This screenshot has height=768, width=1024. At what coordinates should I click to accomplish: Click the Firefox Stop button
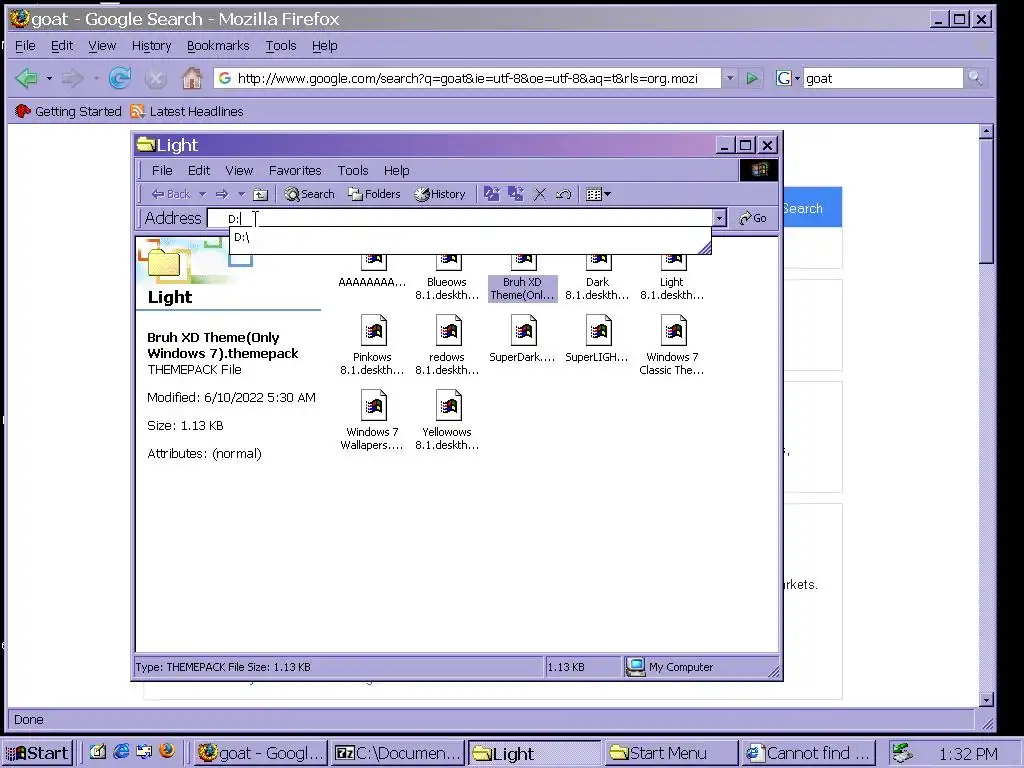(155, 79)
